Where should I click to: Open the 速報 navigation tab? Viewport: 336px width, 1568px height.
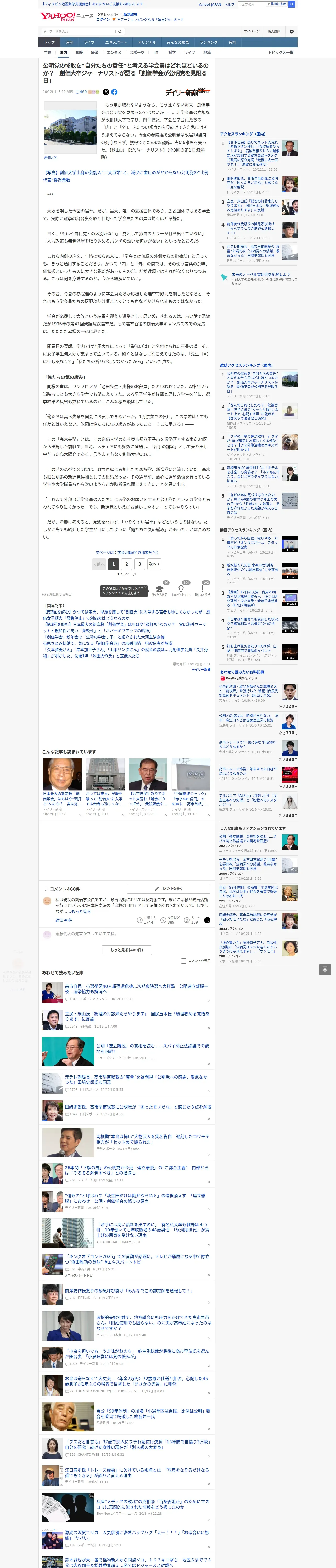[x=69, y=43]
